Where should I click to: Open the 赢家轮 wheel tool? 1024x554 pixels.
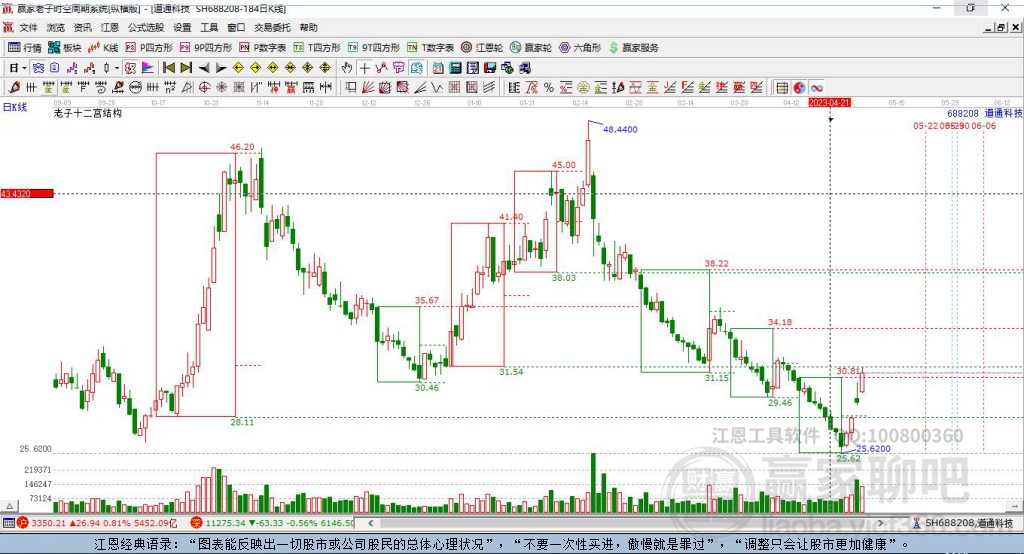pos(531,48)
